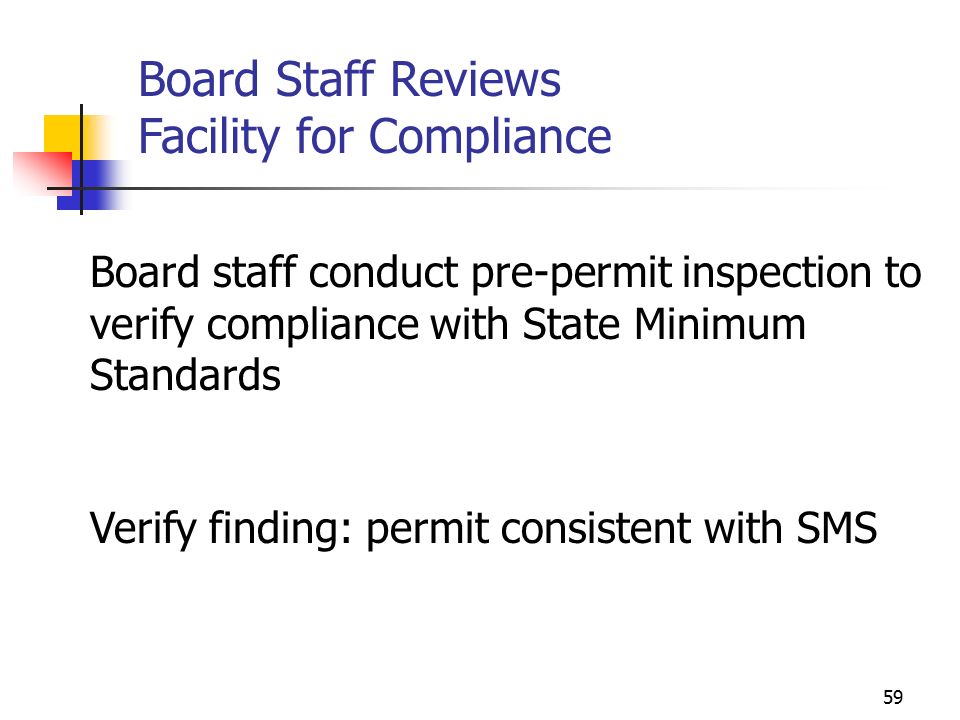Click the slide title 'Board Staff Reviews'
The image size is (960, 720).
350,79
